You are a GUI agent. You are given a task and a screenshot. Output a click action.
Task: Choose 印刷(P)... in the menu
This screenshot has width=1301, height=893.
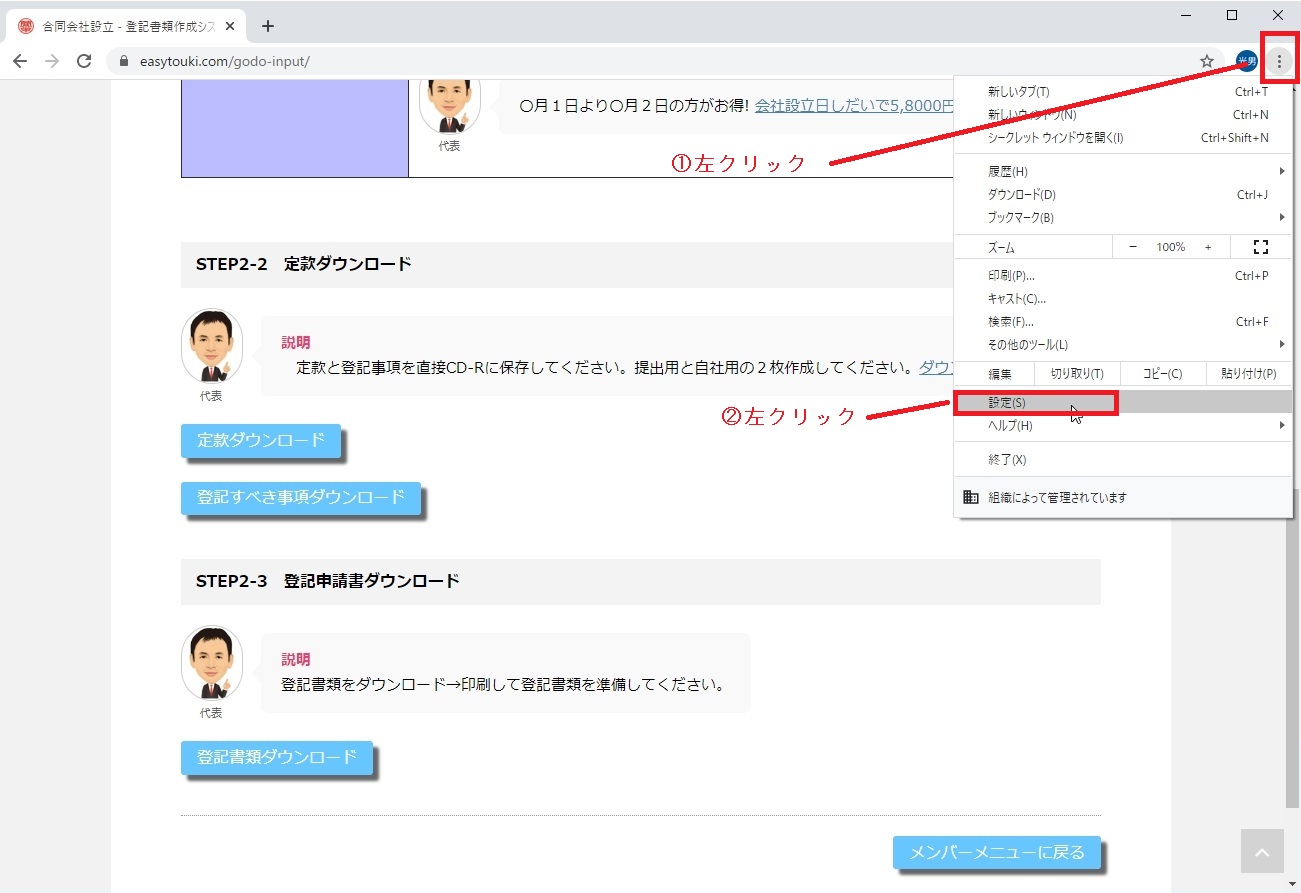[x=1011, y=276]
